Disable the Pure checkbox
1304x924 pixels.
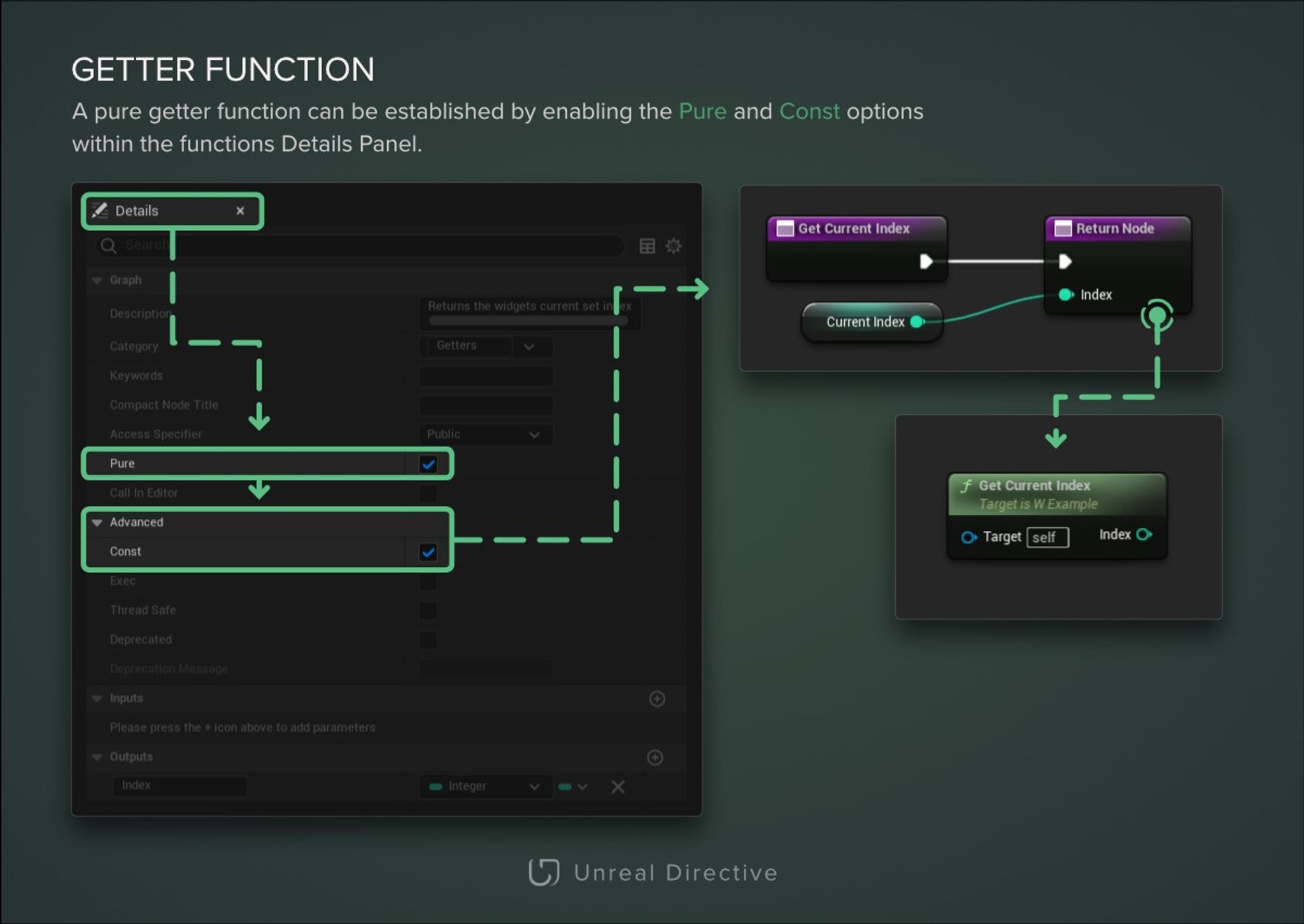[428, 464]
